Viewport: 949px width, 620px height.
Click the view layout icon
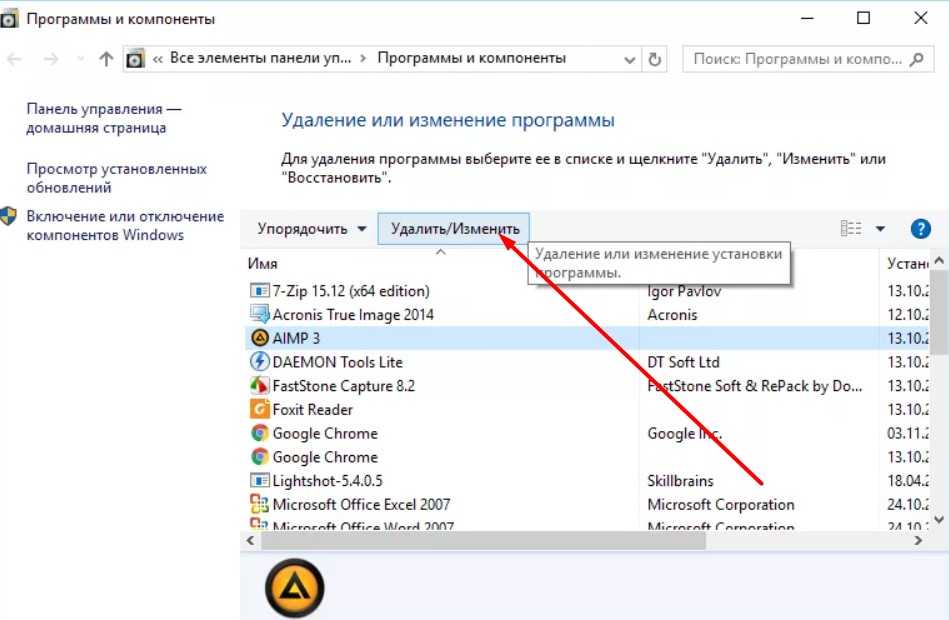[x=851, y=228]
